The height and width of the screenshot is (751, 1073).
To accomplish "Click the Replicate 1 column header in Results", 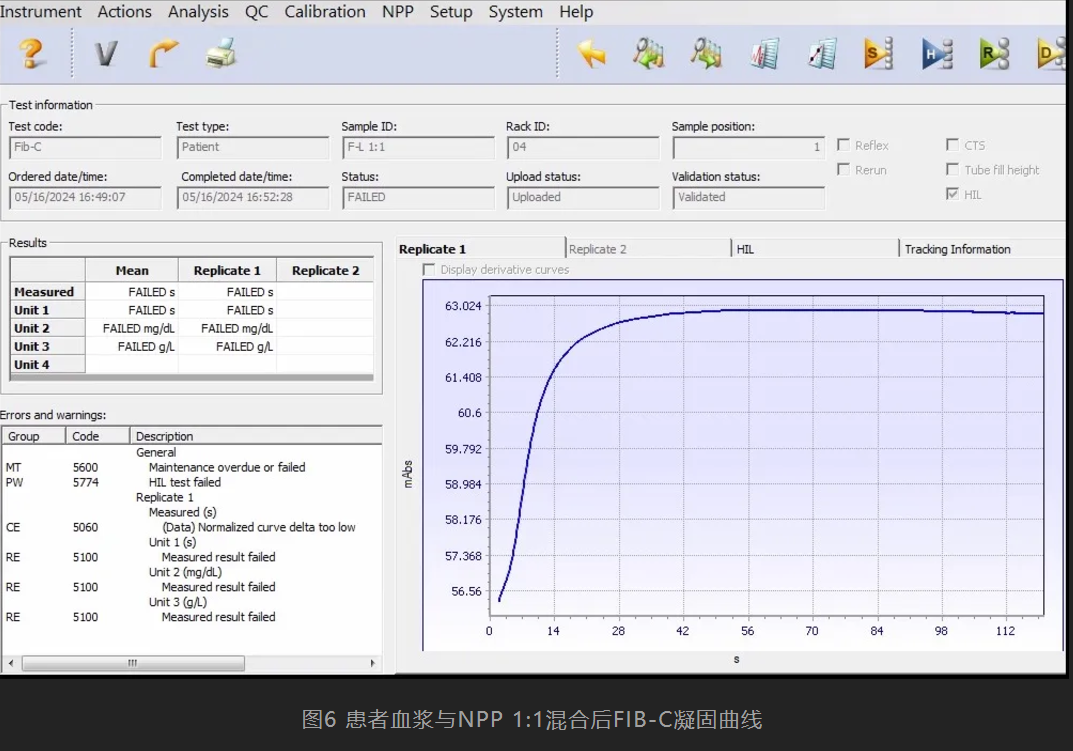I will (x=227, y=270).
